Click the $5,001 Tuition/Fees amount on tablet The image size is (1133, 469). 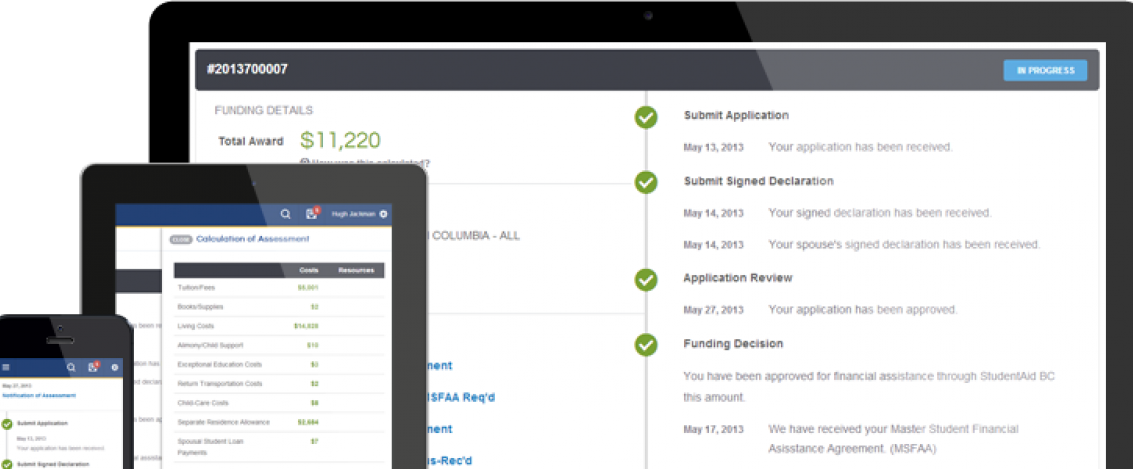[x=308, y=288]
